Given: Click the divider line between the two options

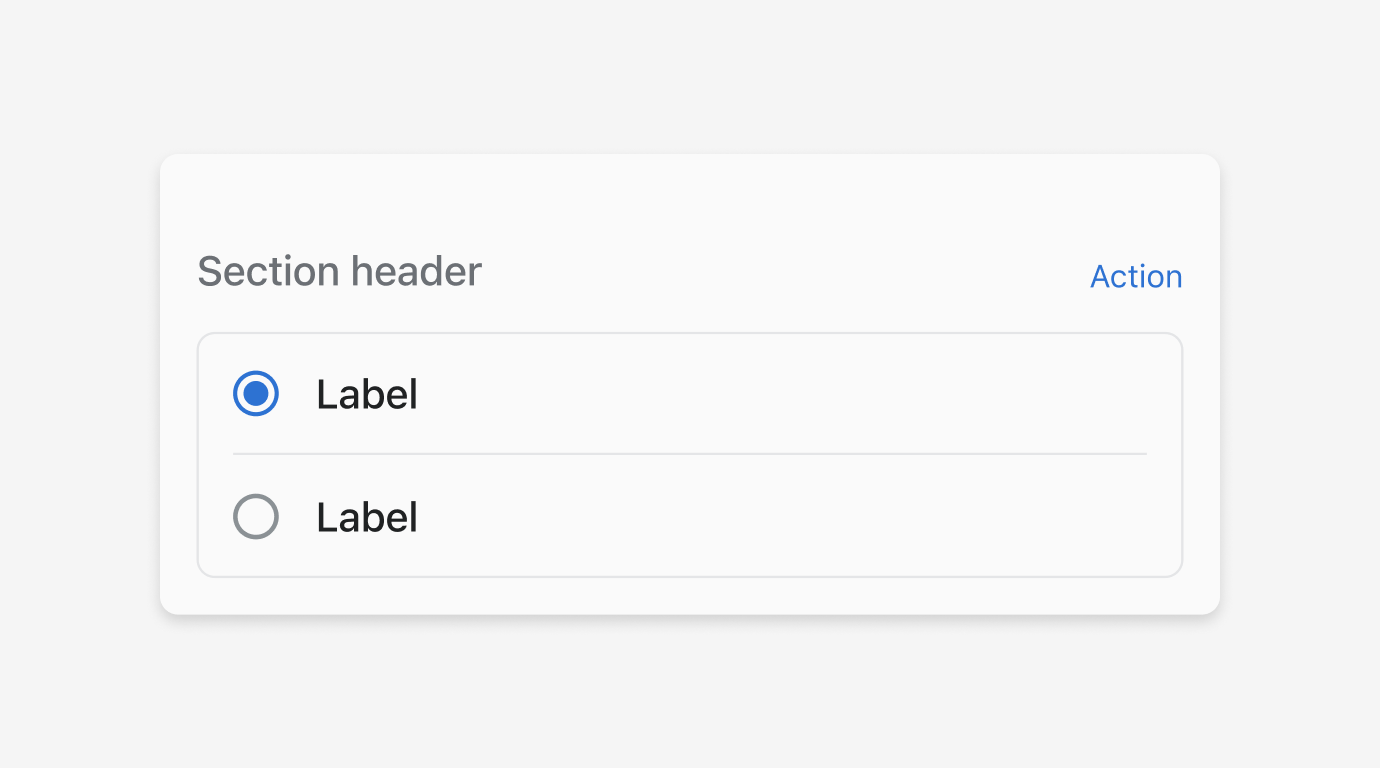Looking at the screenshot, I should pyautogui.click(x=690, y=454).
